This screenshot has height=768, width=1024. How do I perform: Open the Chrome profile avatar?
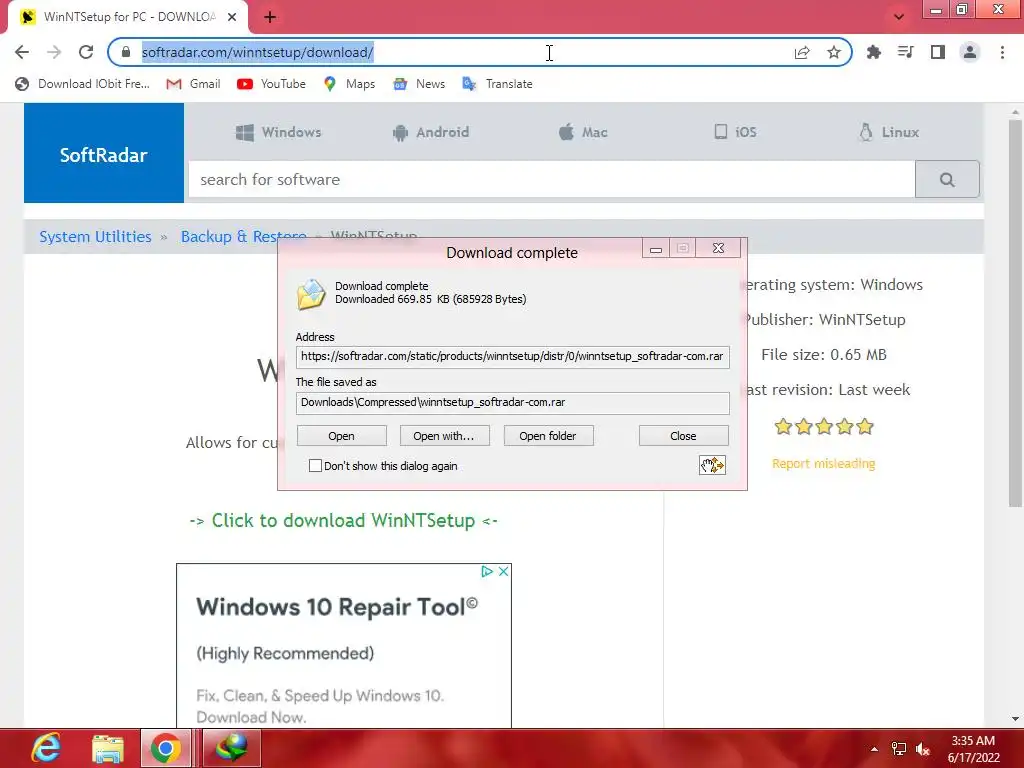[970, 52]
